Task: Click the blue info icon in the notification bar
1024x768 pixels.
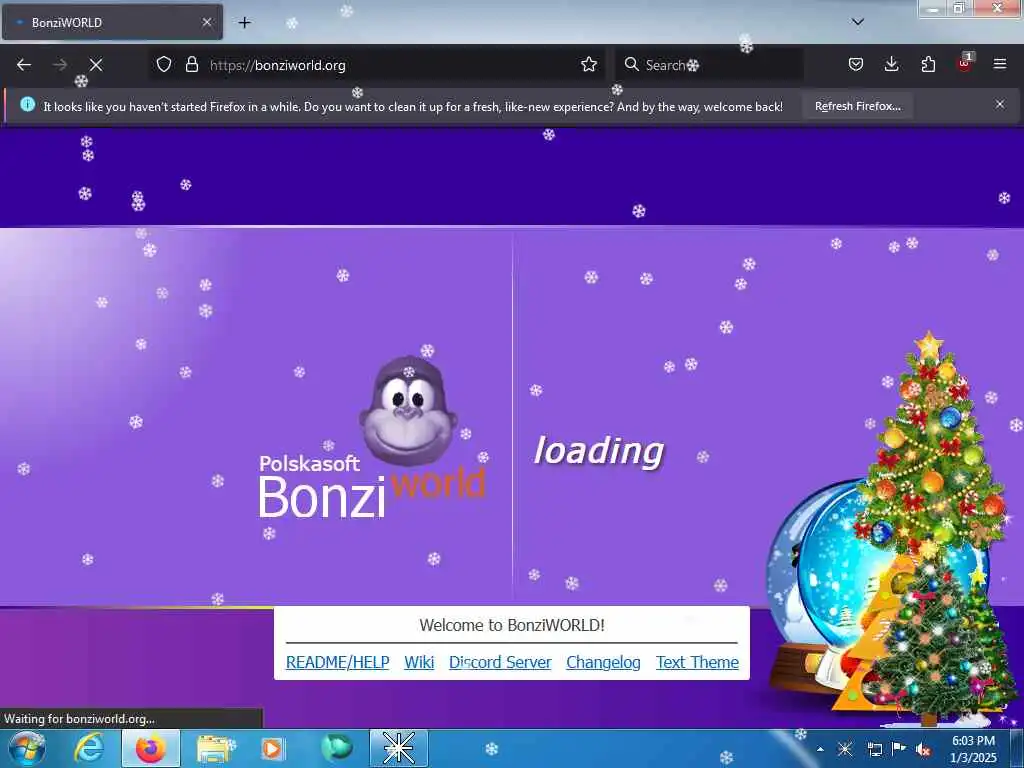Action: (27, 104)
